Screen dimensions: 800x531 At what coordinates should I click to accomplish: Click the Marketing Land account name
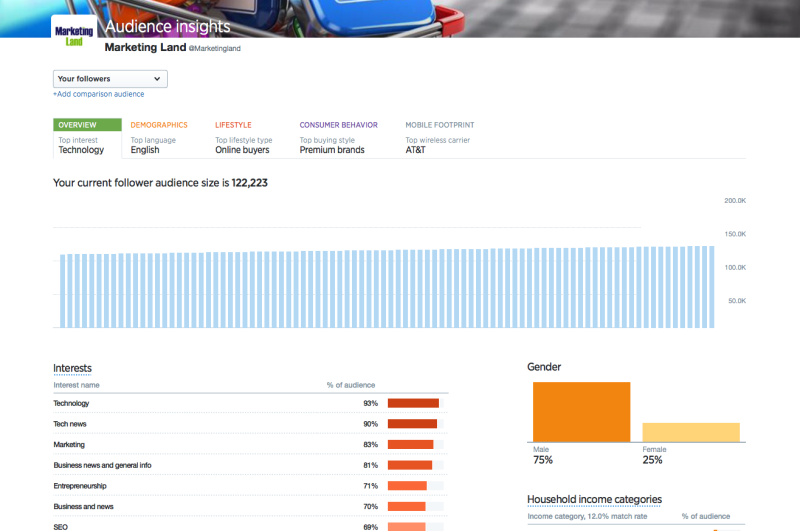tap(145, 47)
